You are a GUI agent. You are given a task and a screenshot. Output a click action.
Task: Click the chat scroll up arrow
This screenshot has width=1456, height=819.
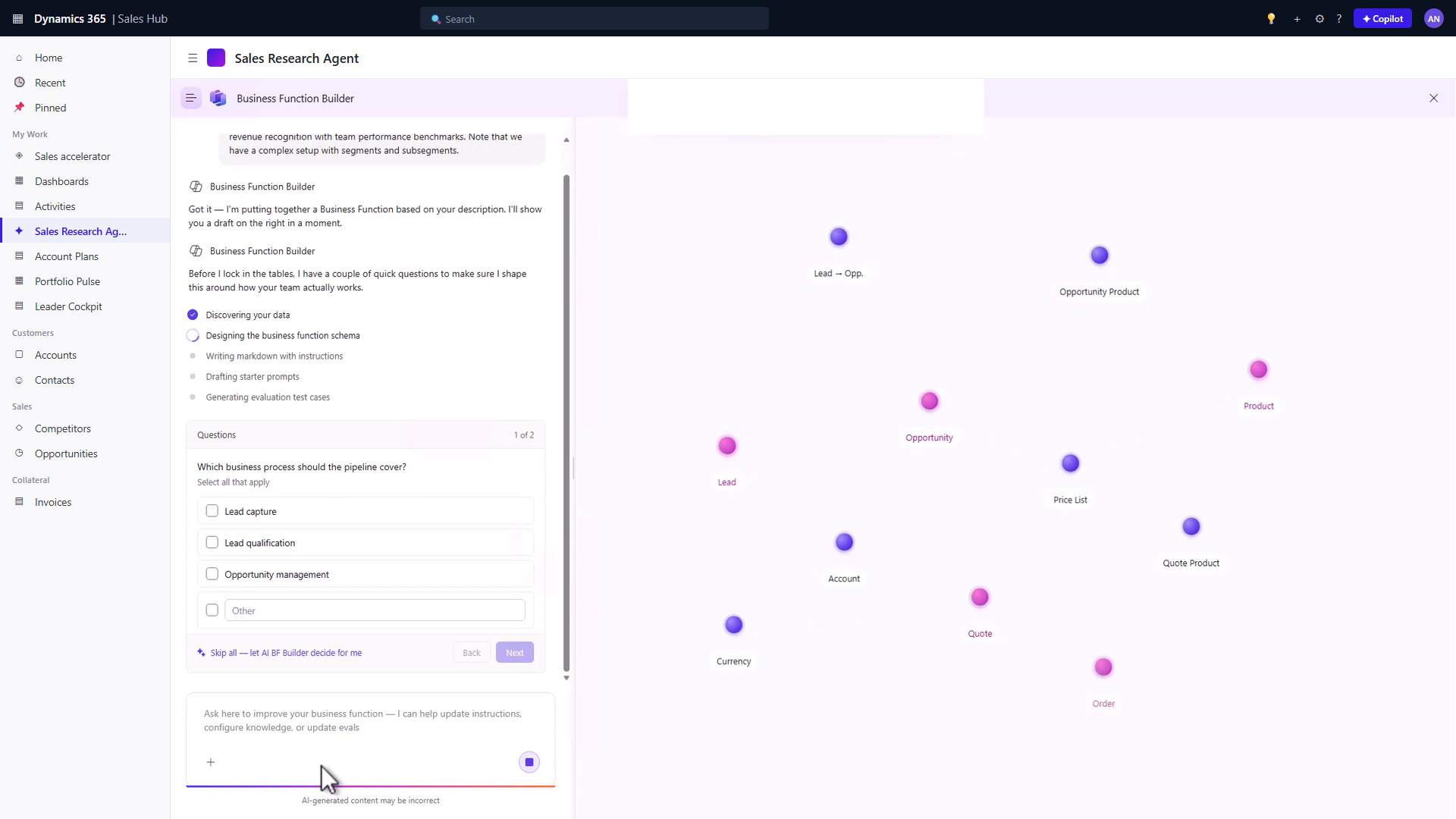pyautogui.click(x=566, y=140)
